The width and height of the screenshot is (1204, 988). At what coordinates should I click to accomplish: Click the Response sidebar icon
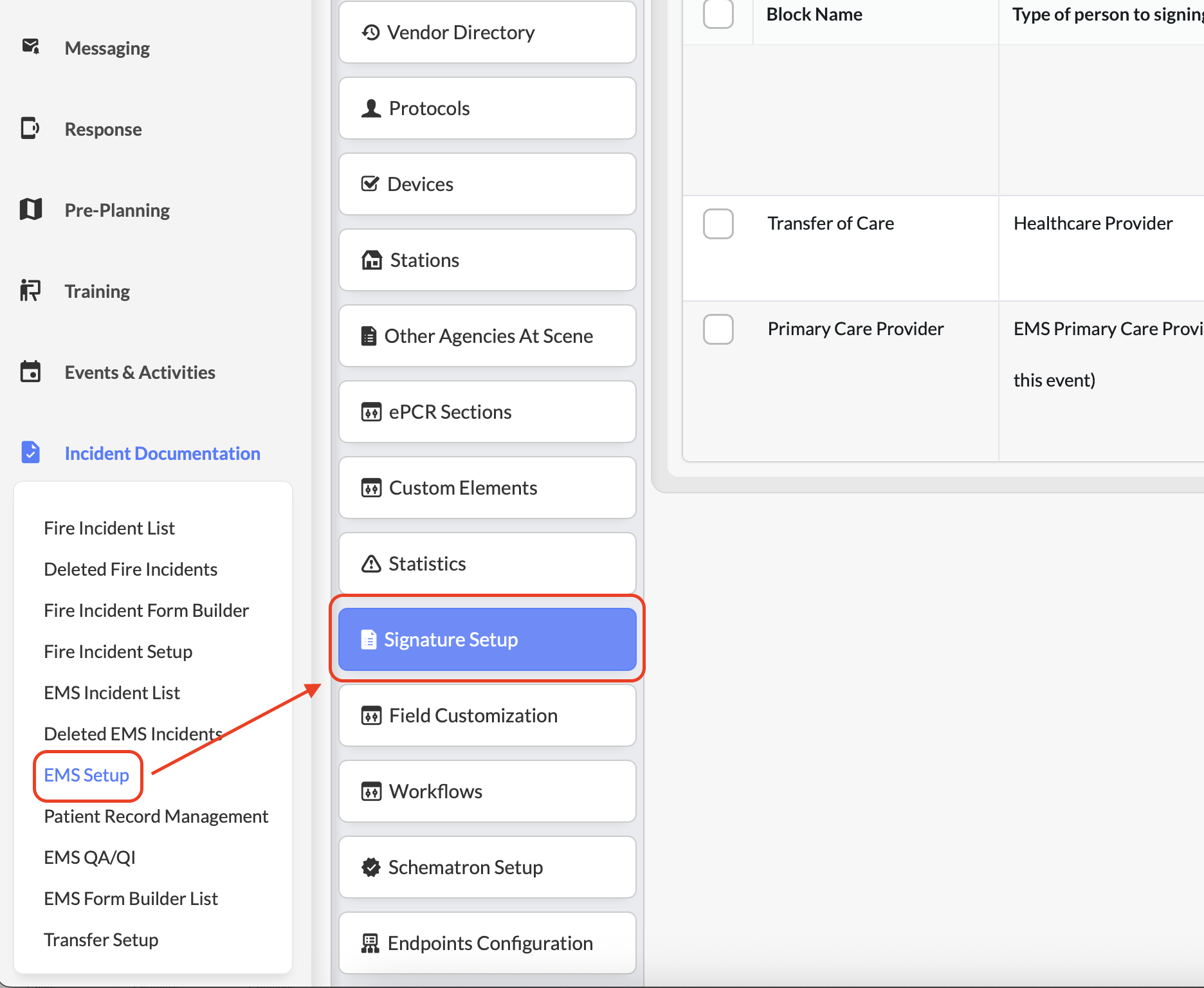pyautogui.click(x=30, y=129)
